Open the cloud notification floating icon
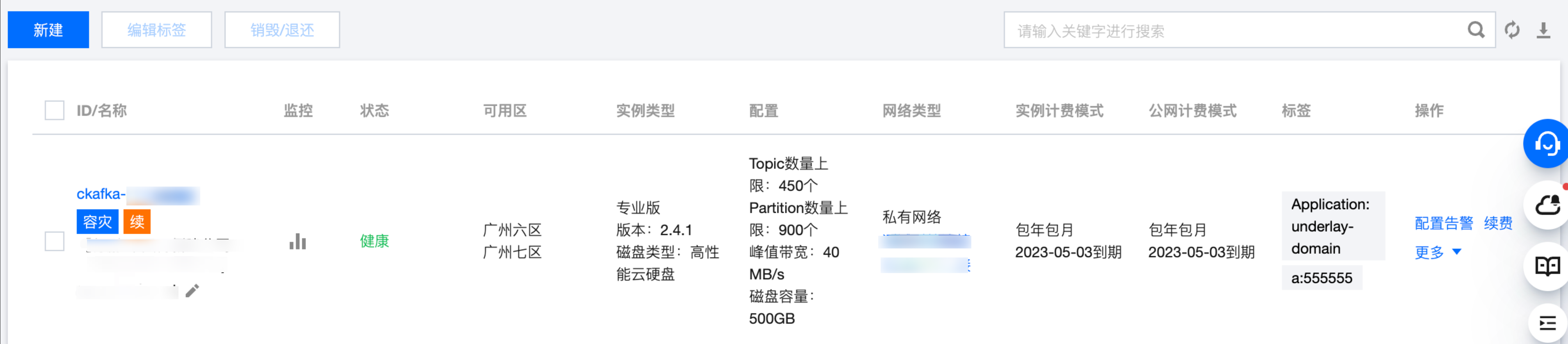Viewport: 1568px width, 344px height. coord(1547,205)
